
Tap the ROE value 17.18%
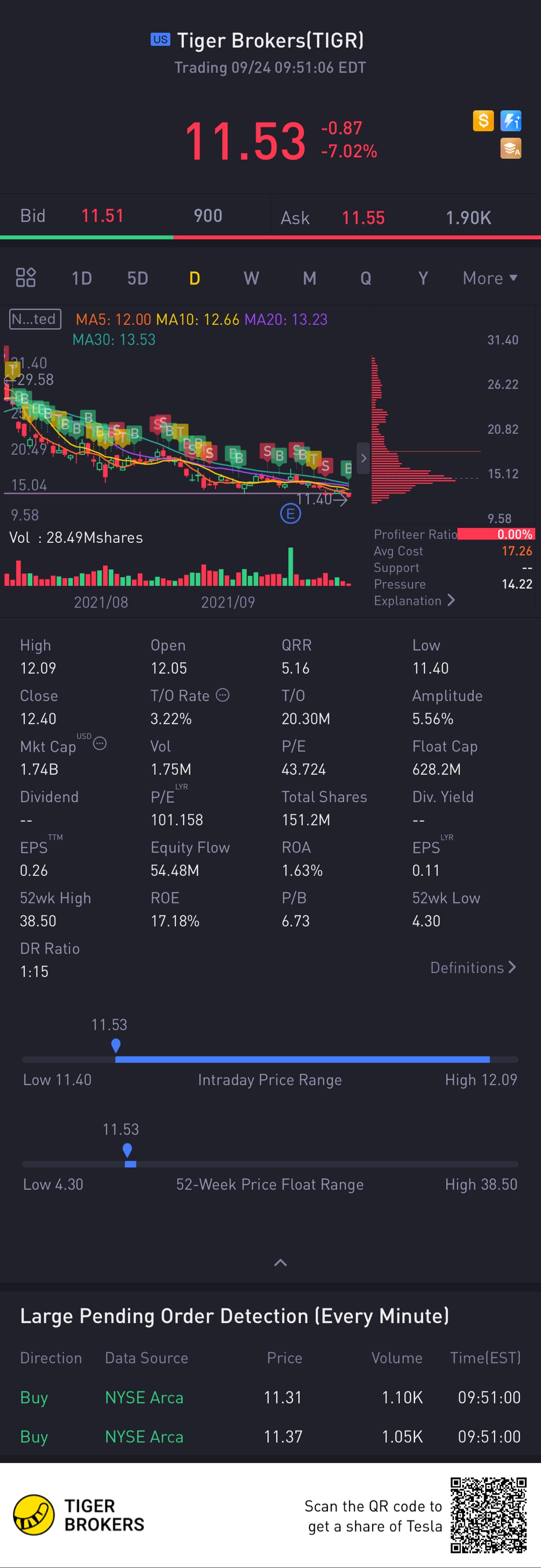click(175, 920)
